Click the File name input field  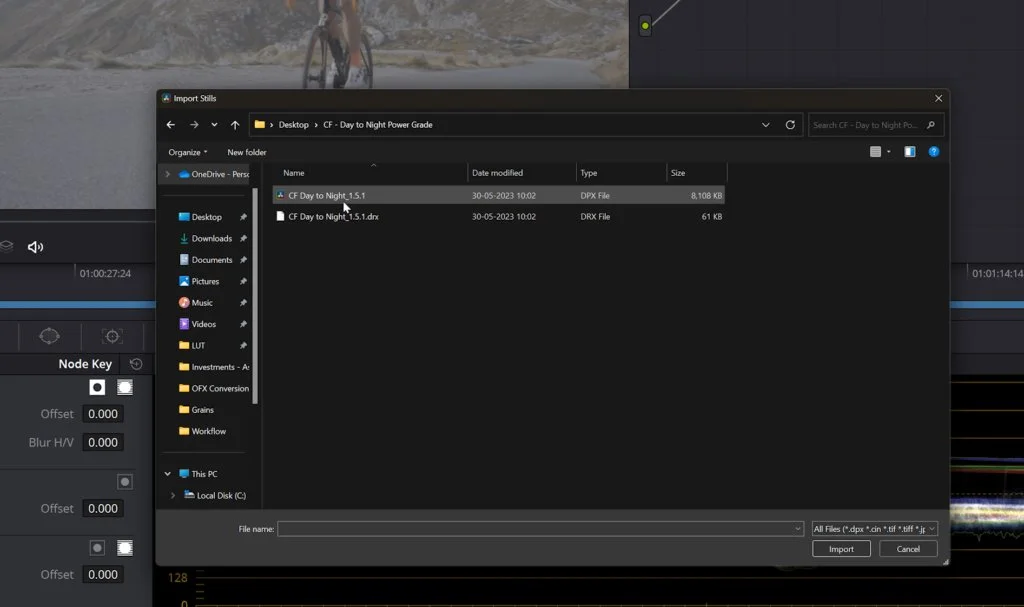pos(535,528)
